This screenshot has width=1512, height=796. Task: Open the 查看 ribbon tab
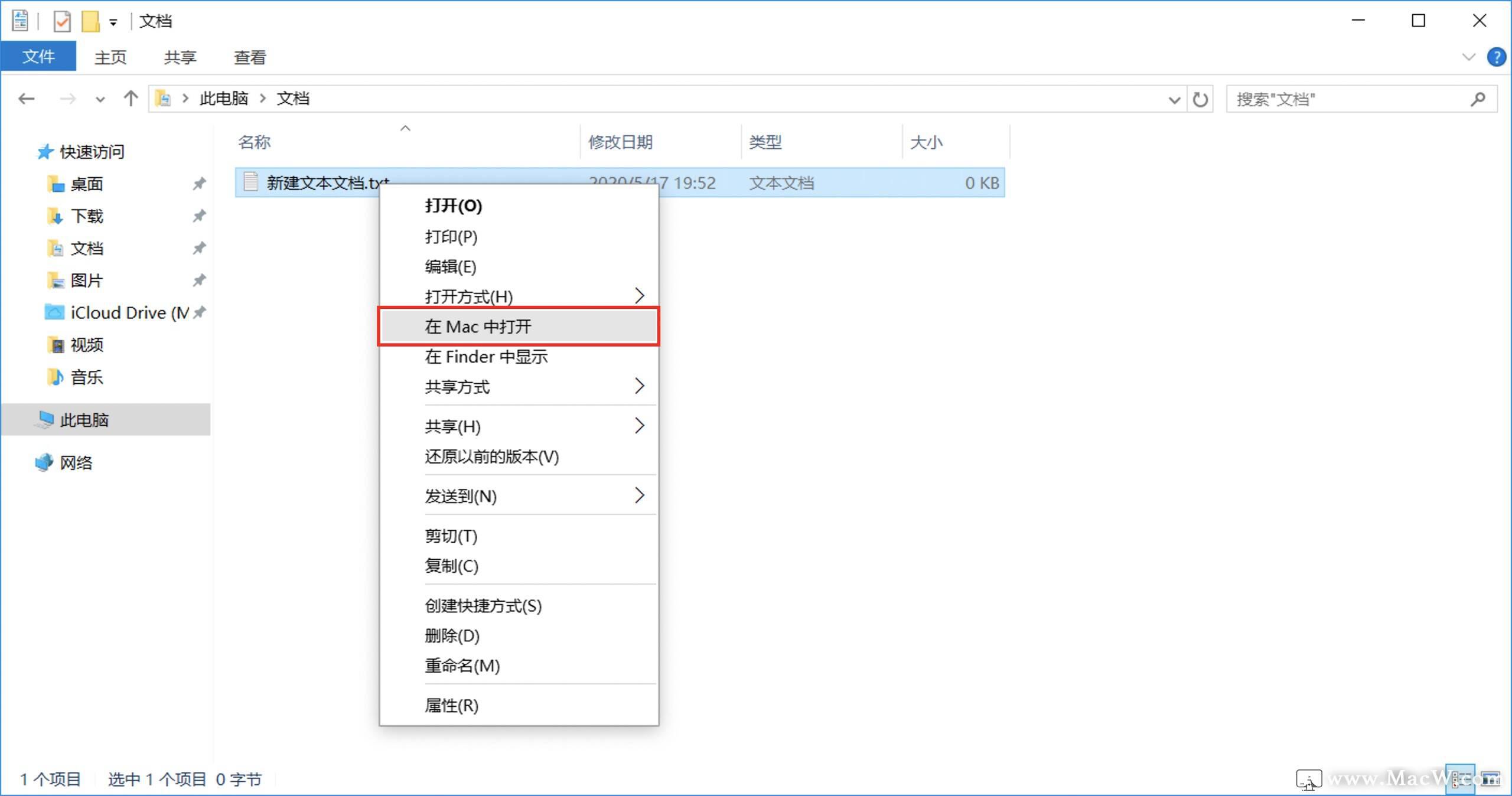click(250, 57)
